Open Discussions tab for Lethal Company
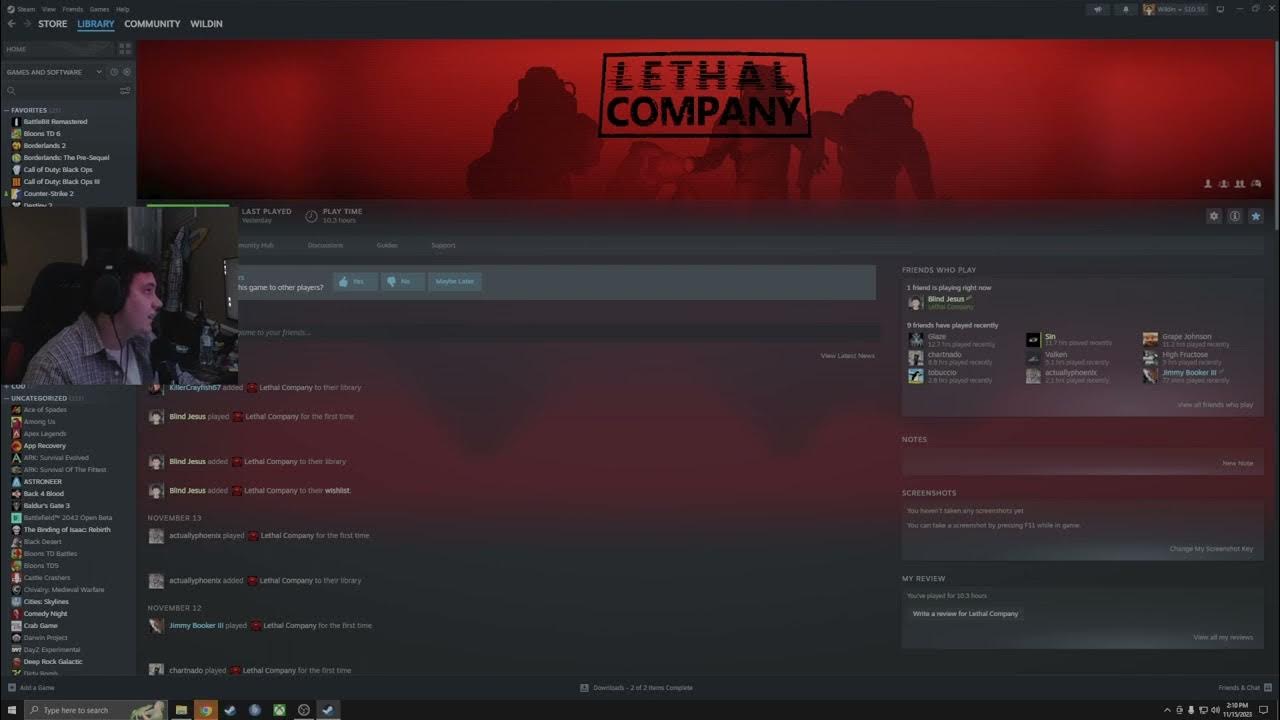The image size is (1280, 720). click(325, 245)
